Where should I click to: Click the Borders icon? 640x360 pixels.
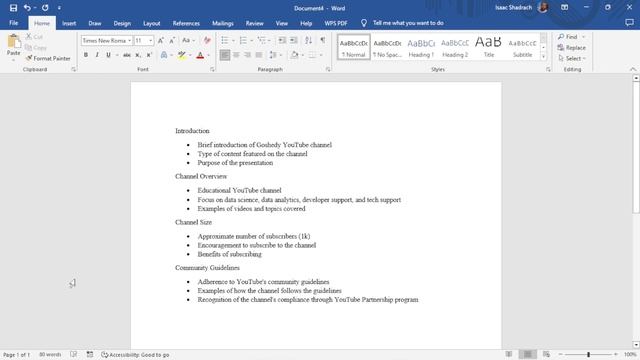coord(312,55)
